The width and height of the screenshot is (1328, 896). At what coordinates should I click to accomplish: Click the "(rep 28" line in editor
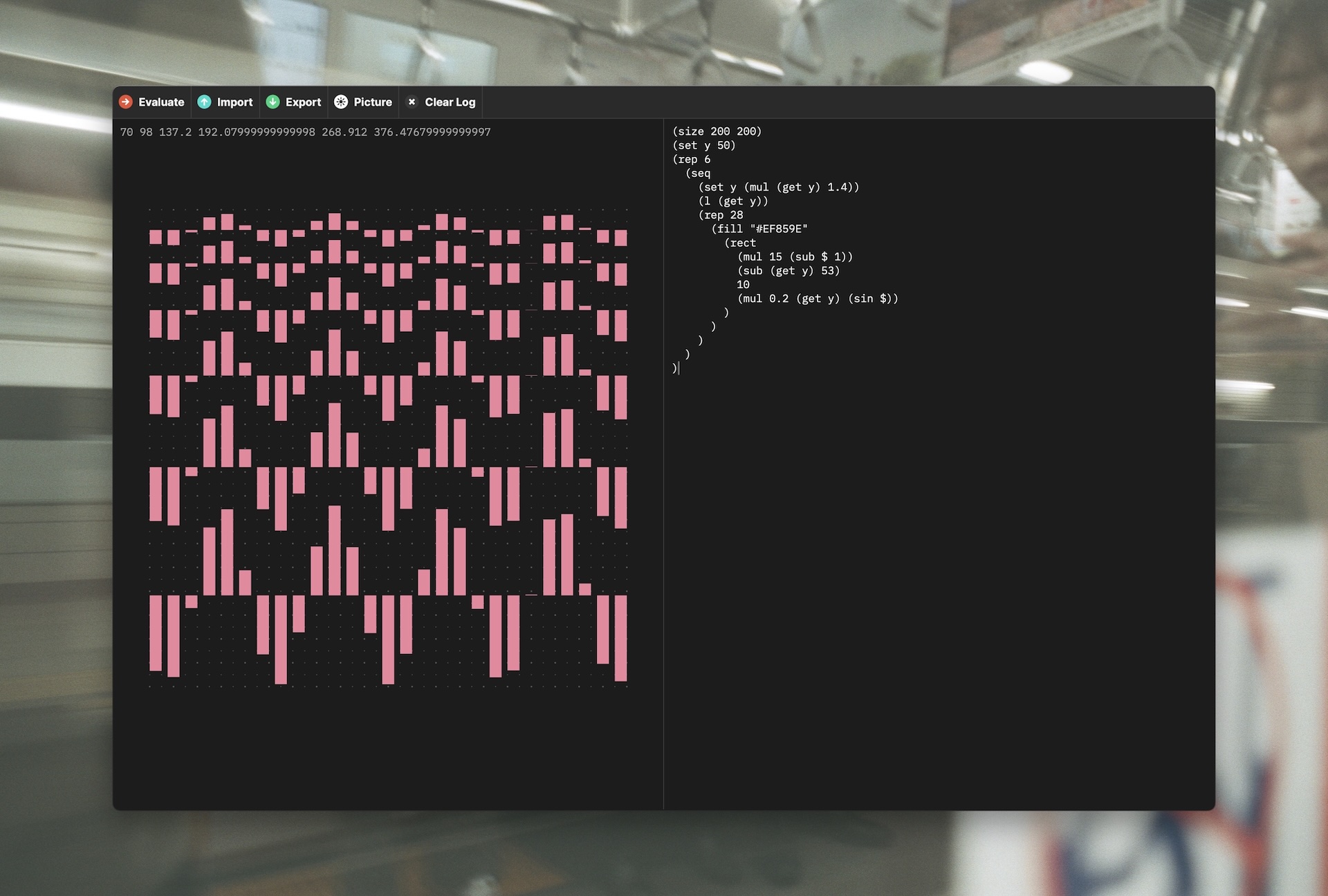pos(721,215)
